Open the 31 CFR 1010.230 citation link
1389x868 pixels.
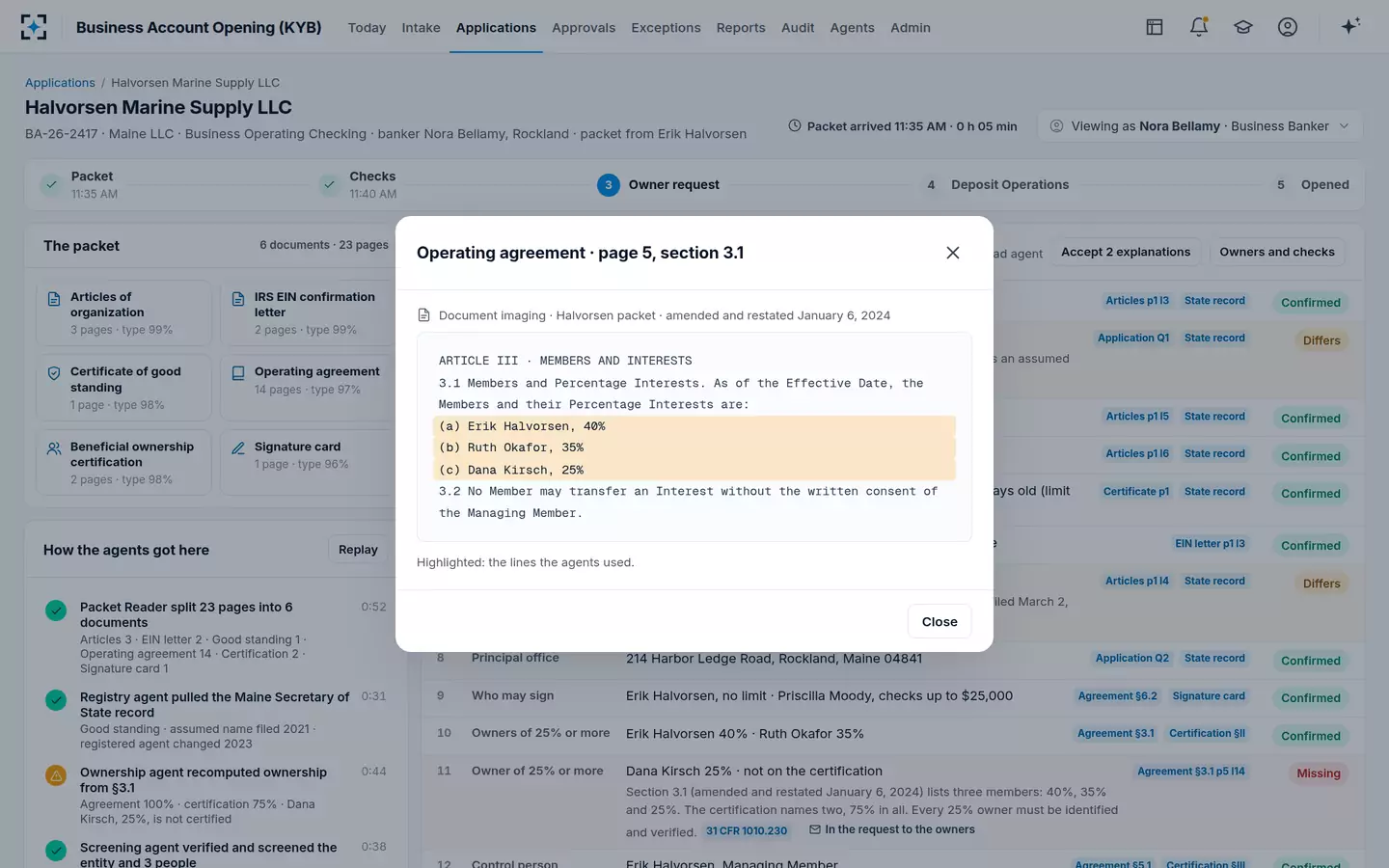tap(747, 831)
